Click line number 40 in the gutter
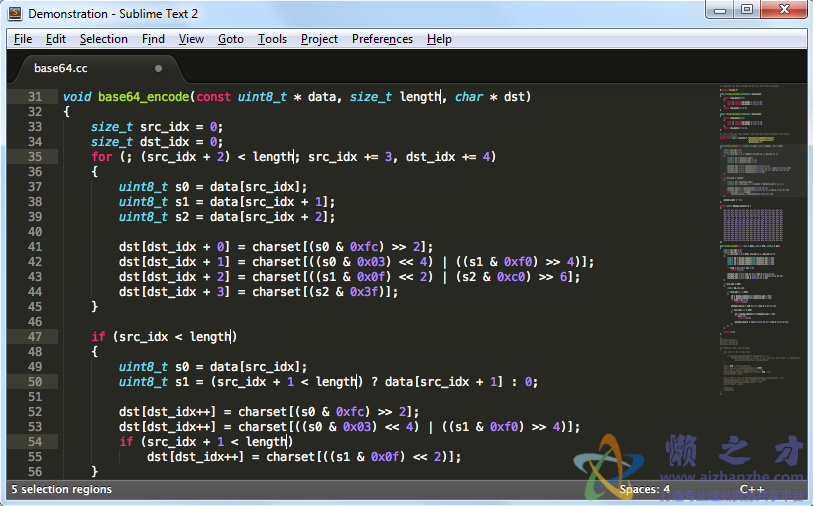The width and height of the screenshot is (813, 506). pos(35,232)
